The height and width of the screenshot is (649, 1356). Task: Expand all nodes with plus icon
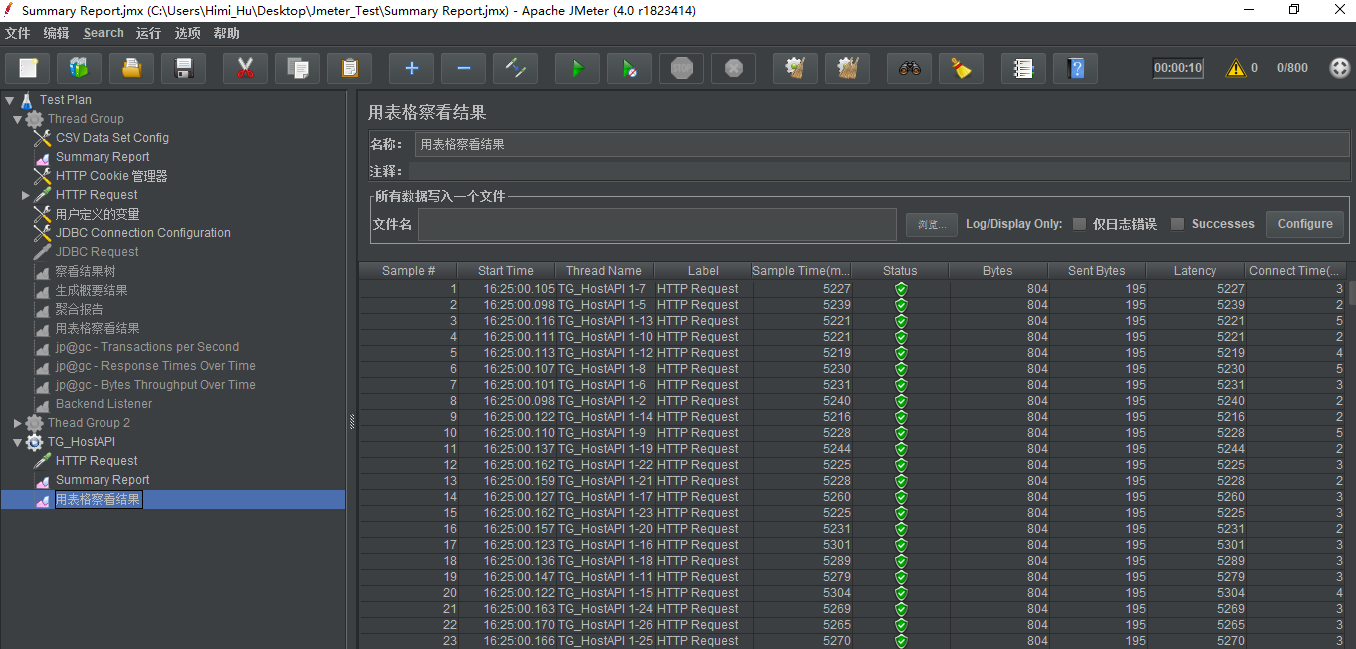(411, 68)
